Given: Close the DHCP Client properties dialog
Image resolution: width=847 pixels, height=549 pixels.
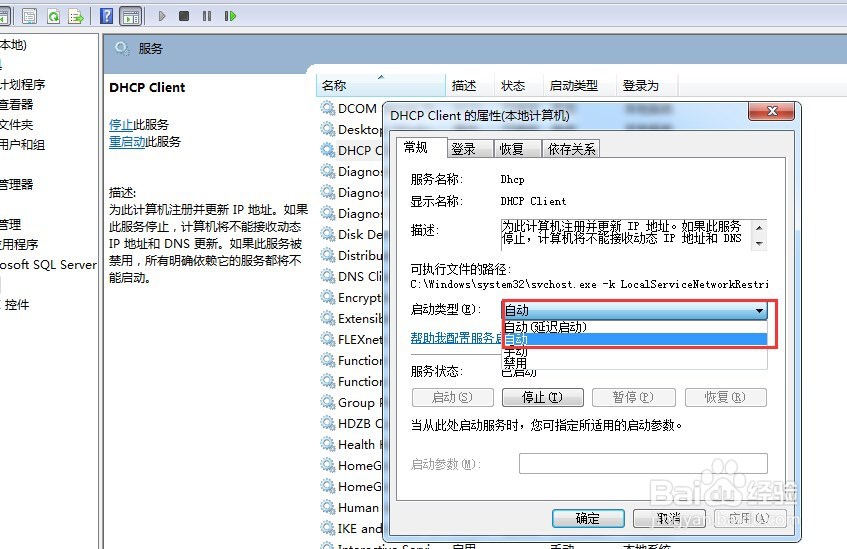Looking at the screenshot, I should (771, 111).
